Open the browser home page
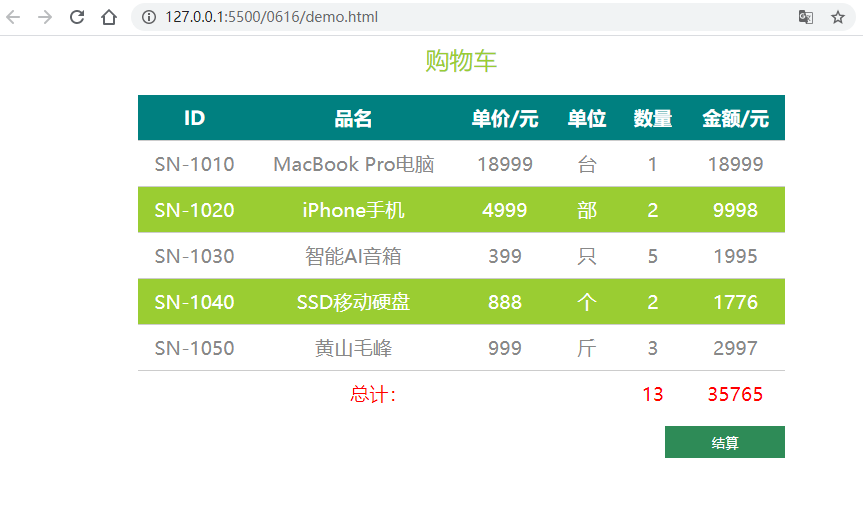863x505 pixels. coord(109,17)
